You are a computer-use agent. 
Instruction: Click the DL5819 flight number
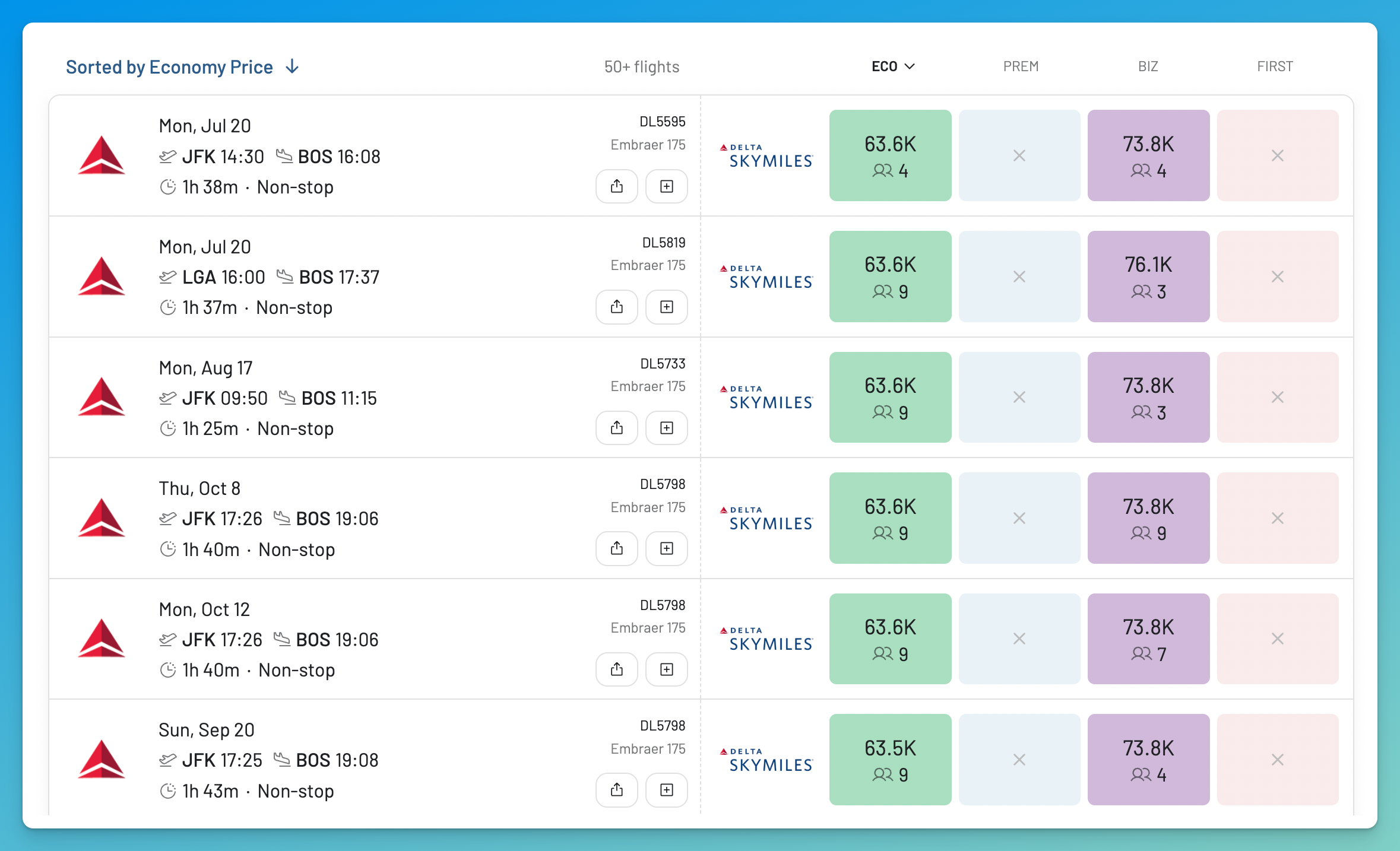click(664, 243)
